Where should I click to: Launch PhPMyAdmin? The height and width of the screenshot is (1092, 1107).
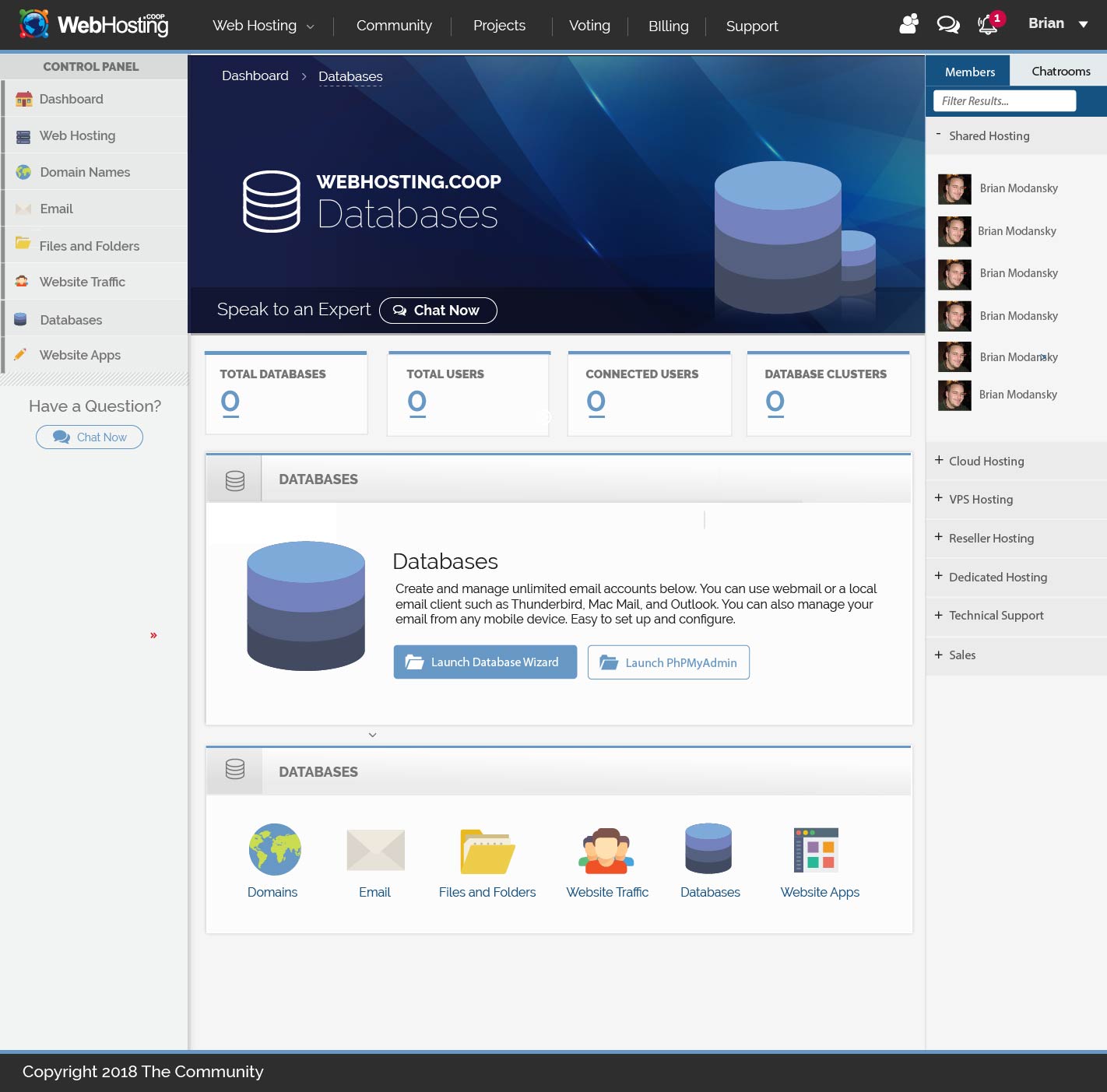[x=669, y=662]
